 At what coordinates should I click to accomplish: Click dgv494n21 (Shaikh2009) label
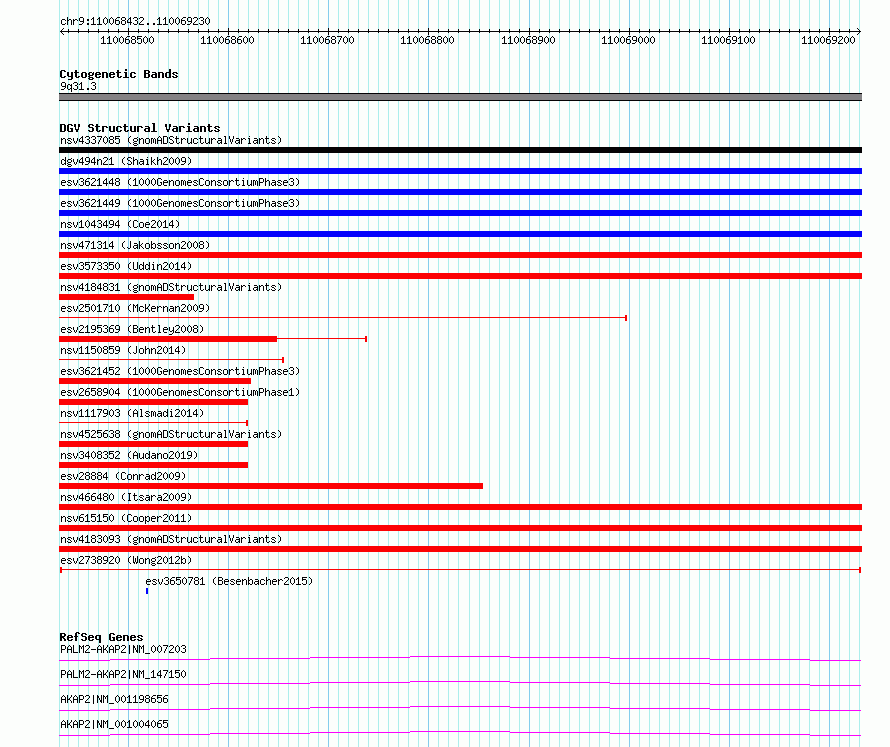pos(126,161)
